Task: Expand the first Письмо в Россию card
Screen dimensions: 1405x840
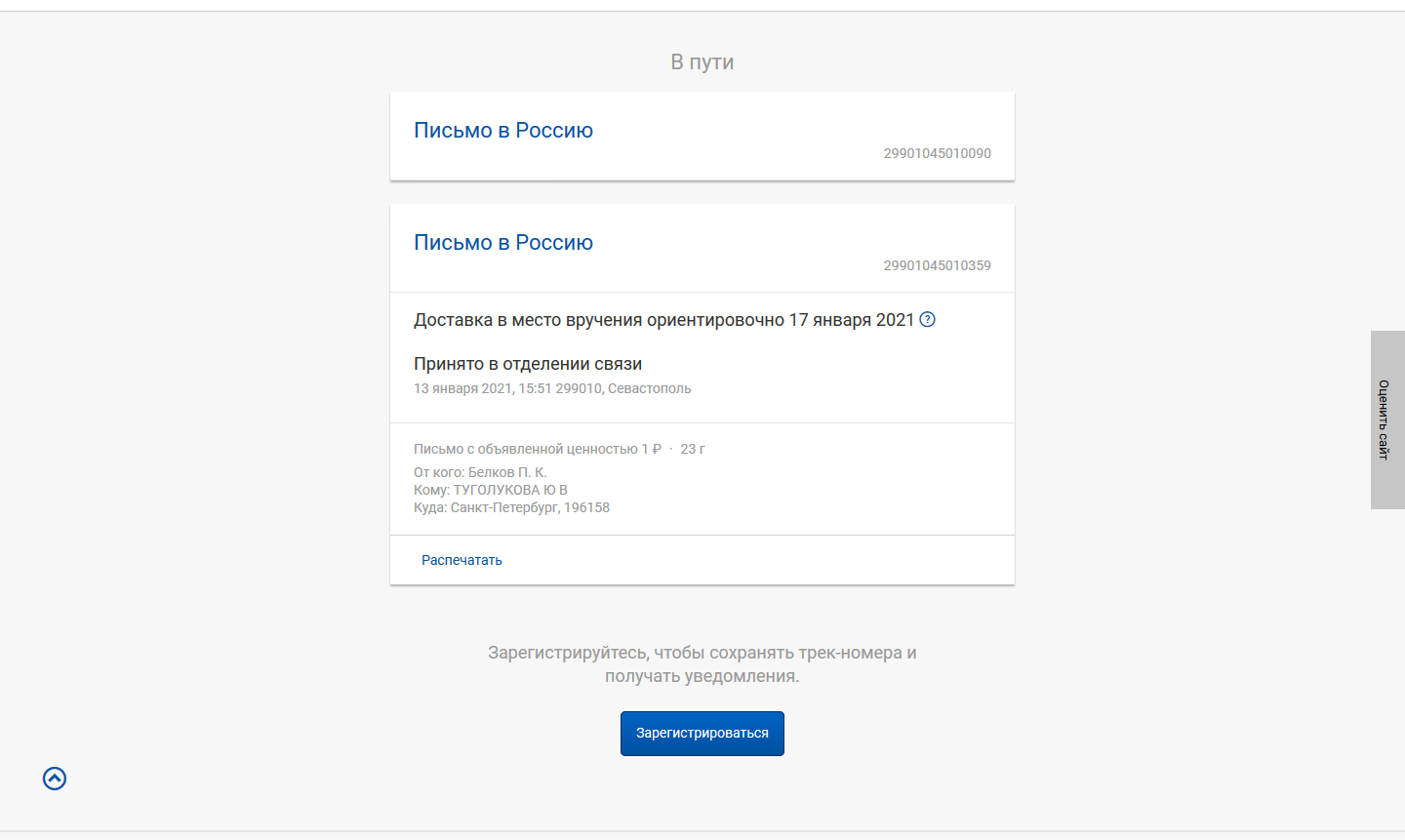Action: [x=503, y=131]
